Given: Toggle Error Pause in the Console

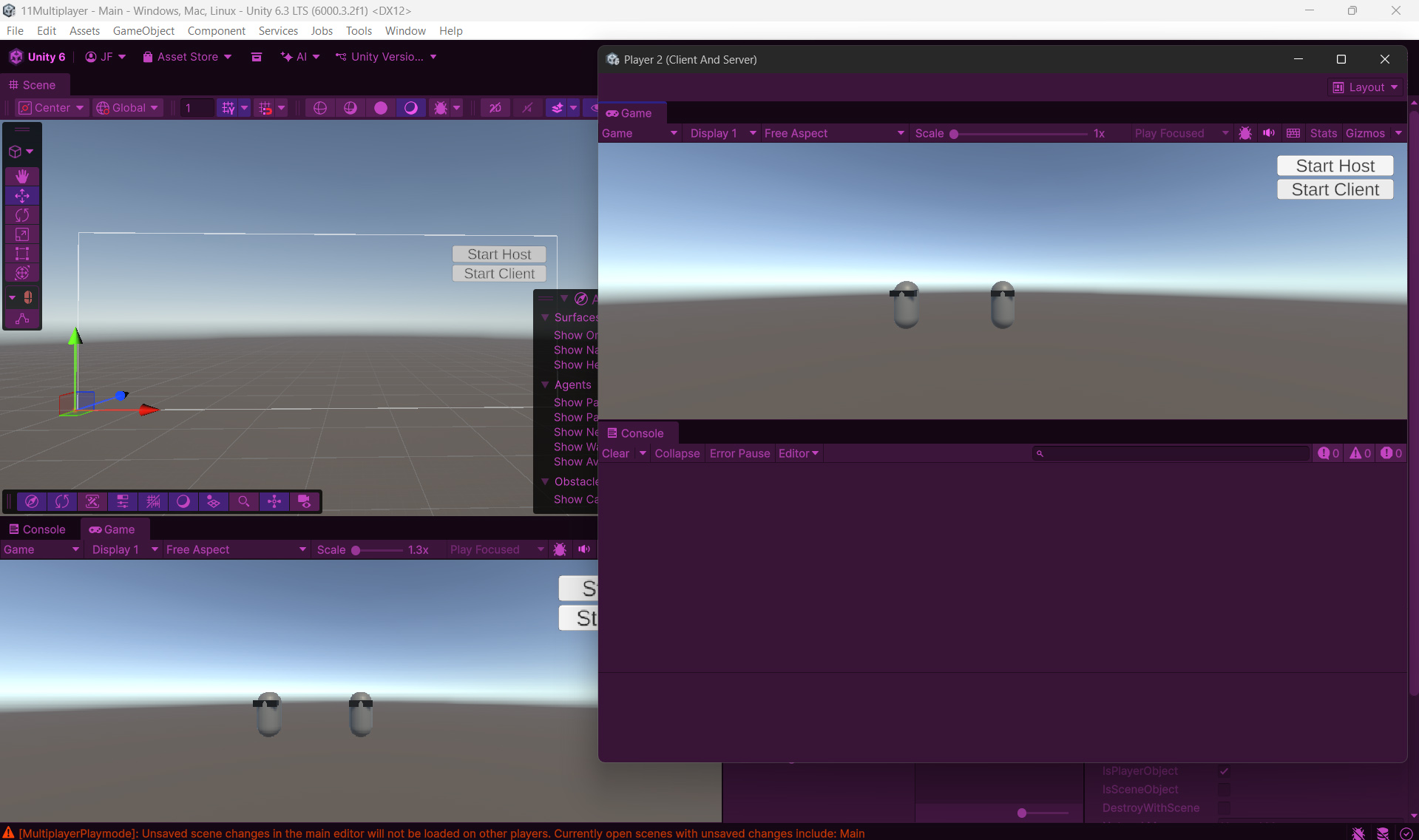Looking at the screenshot, I should pos(739,453).
